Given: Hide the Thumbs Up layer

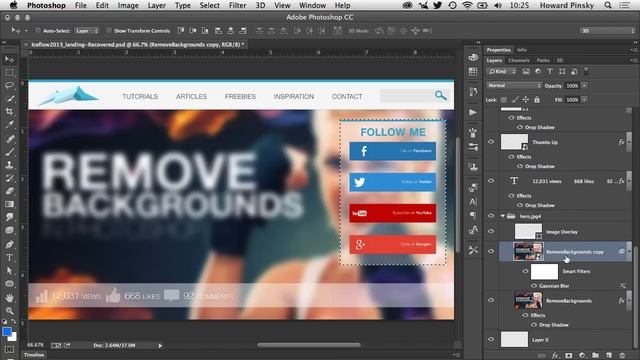Looking at the screenshot, I should tap(491, 142).
